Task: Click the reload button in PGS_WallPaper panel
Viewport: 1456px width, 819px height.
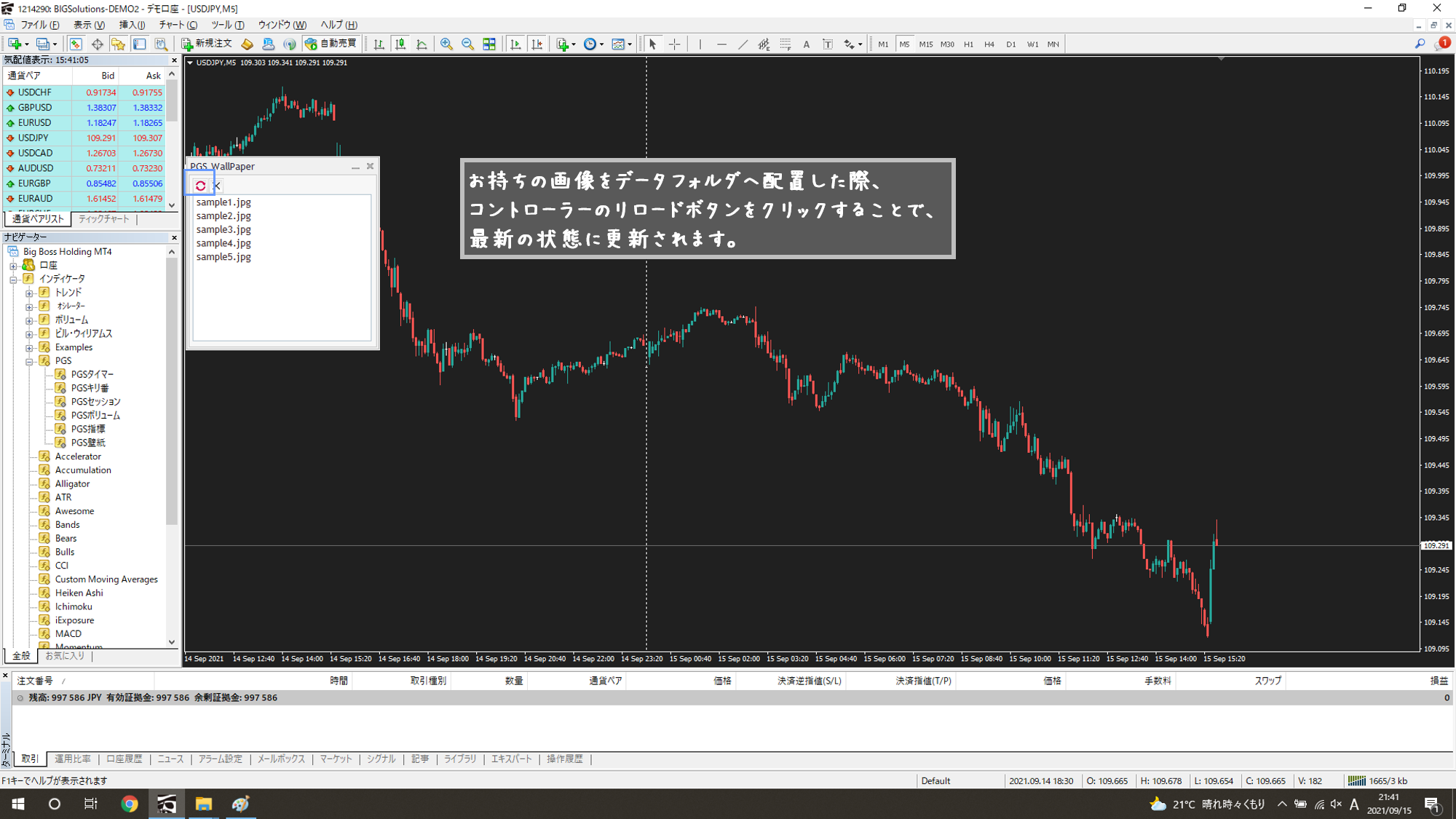Action: pos(200,186)
